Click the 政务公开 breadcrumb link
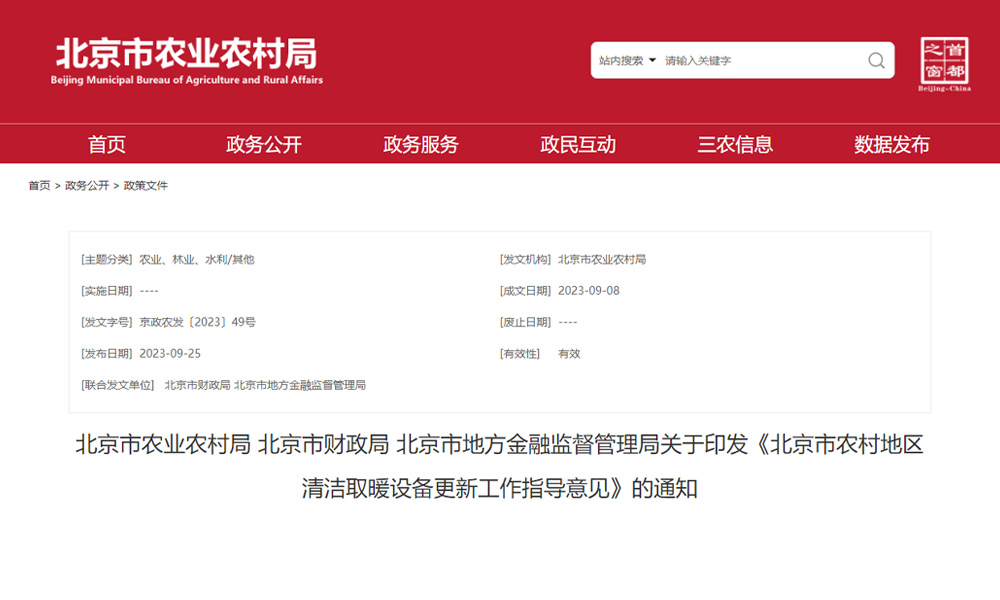This screenshot has height=600, width=1000. 87,186
